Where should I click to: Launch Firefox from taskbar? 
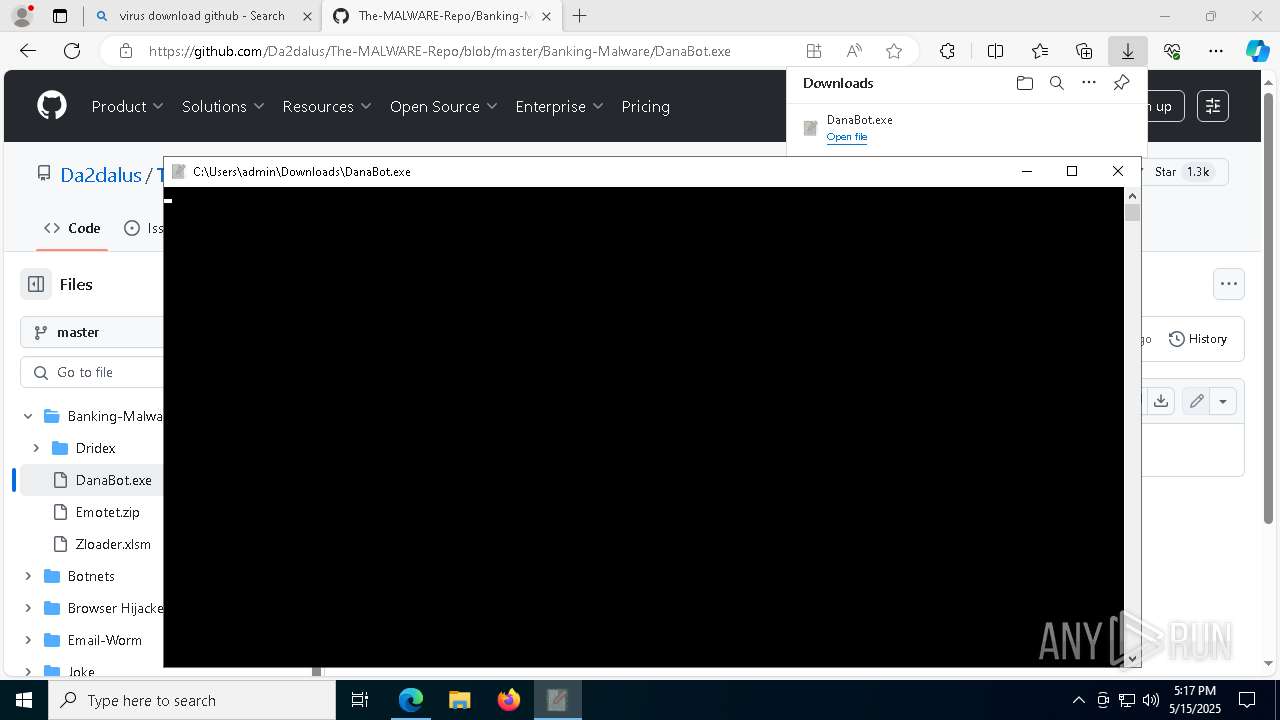(x=509, y=700)
